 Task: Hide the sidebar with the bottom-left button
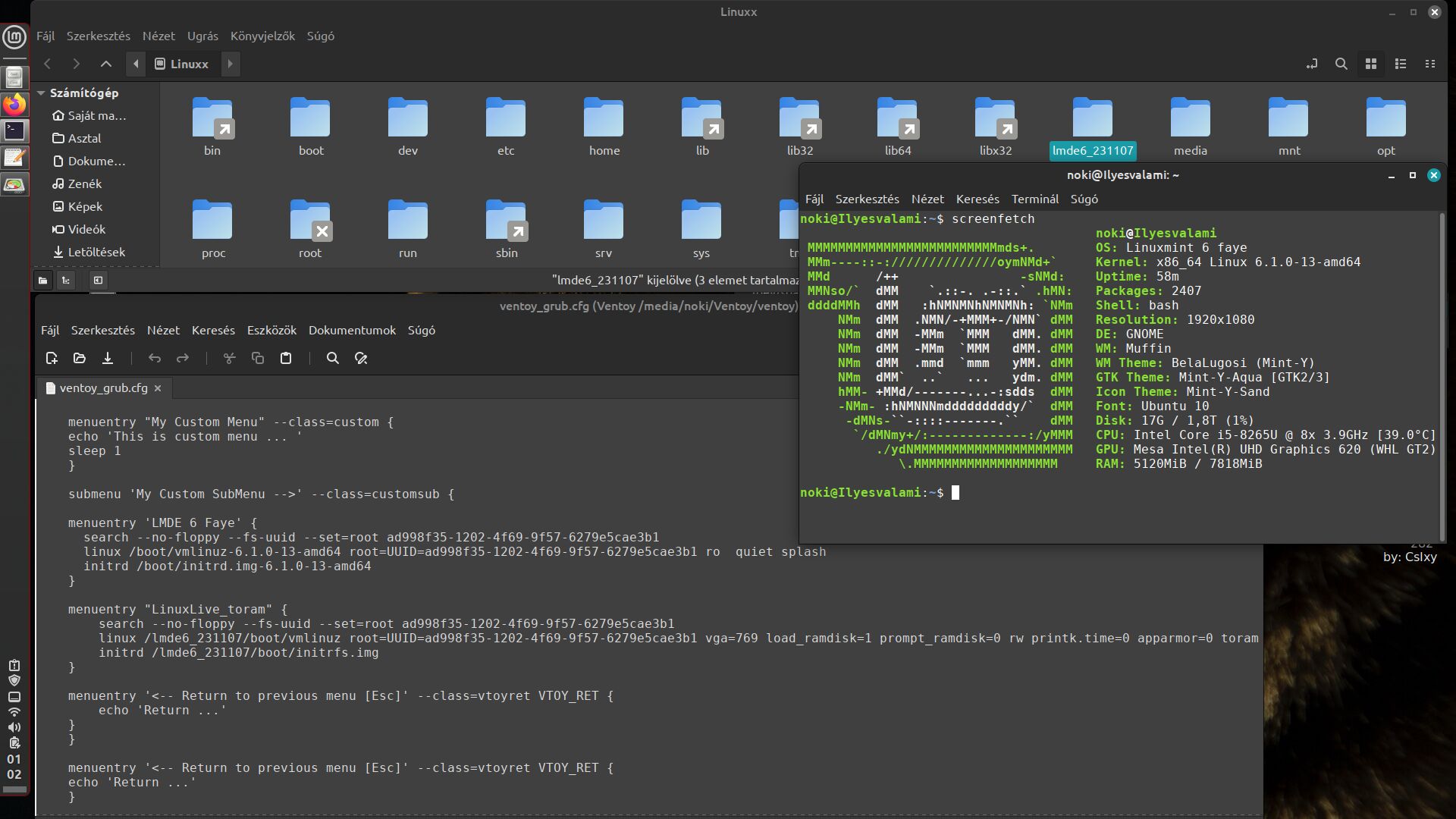tap(98, 281)
